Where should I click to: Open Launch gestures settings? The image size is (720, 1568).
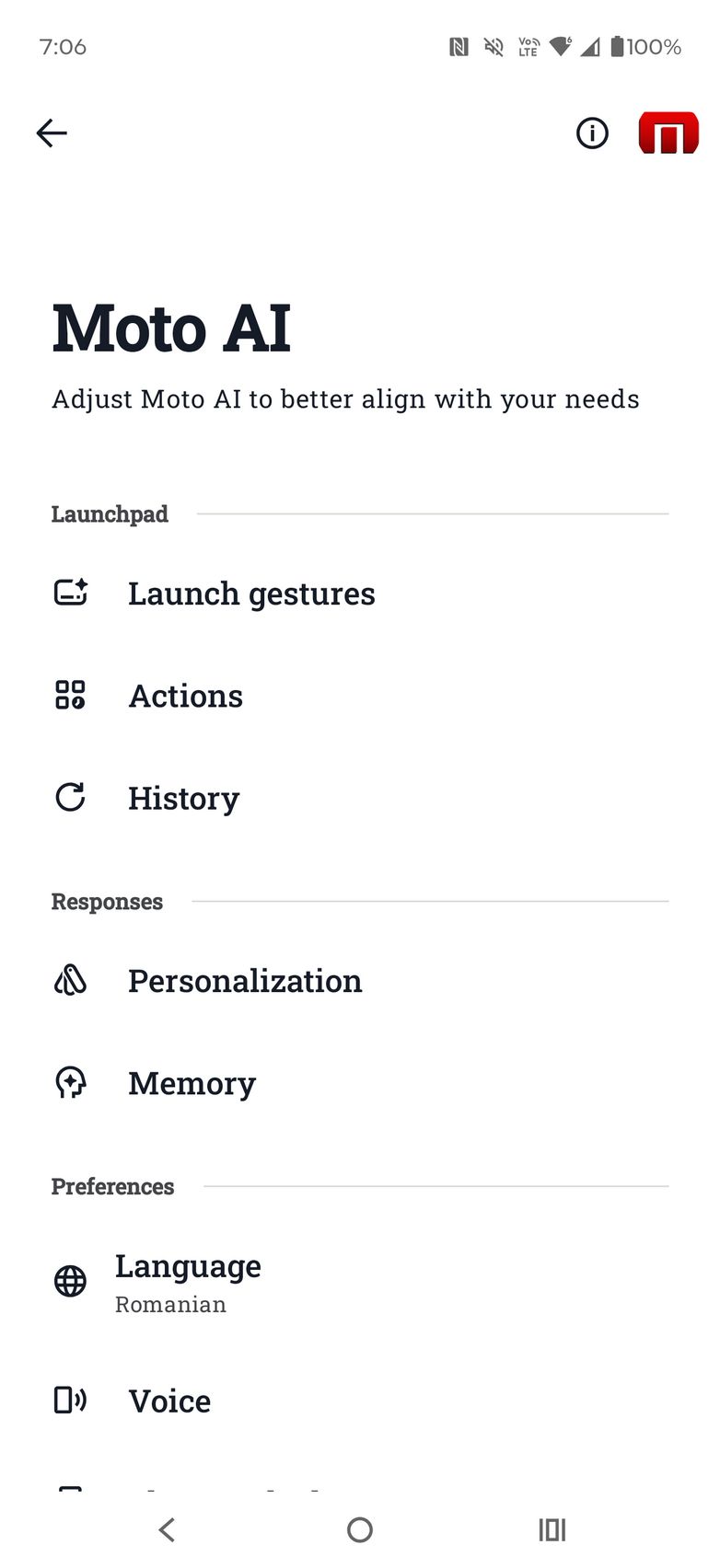pos(251,594)
